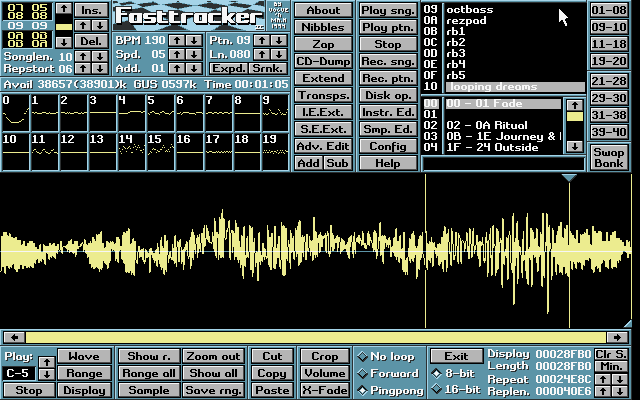Open the Nibbles game
This screenshot has height=400, width=640.
pos(323,27)
